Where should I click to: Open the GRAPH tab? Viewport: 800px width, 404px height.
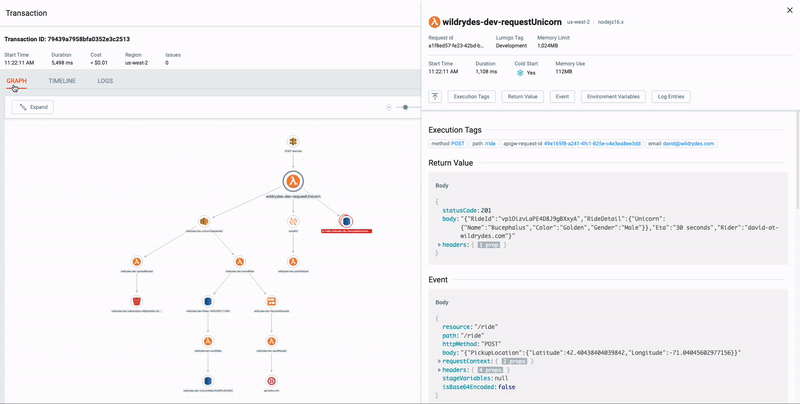point(17,81)
